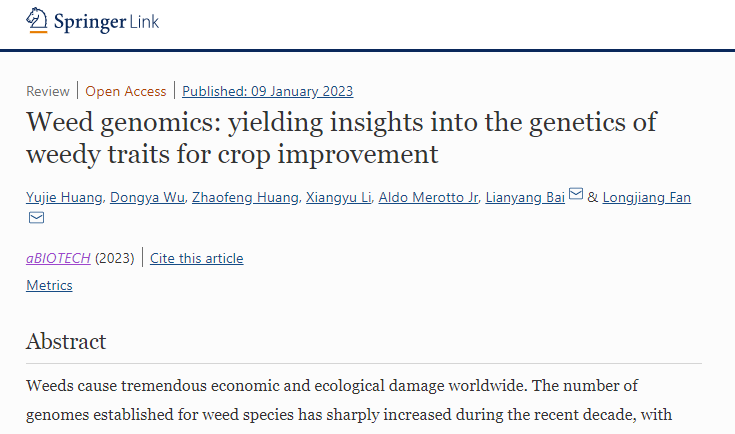
Task: Open the Metrics link
Action: tap(49, 285)
